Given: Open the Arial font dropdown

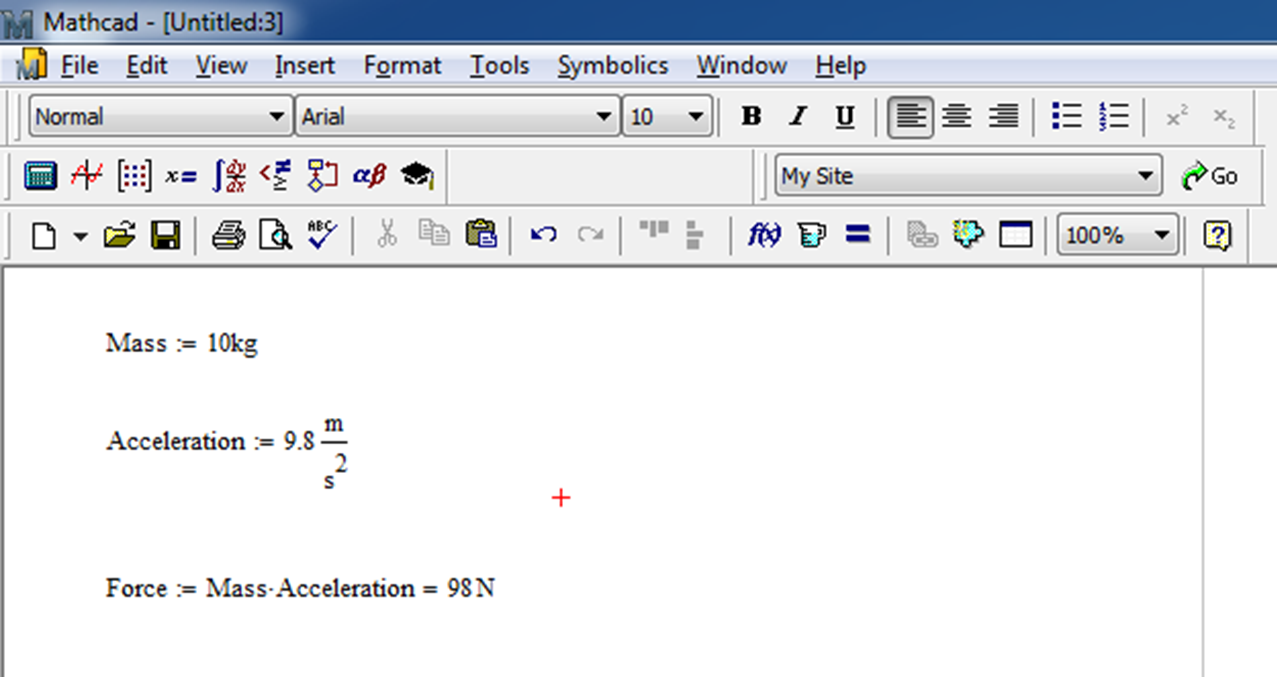Looking at the screenshot, I should [606, 116].
